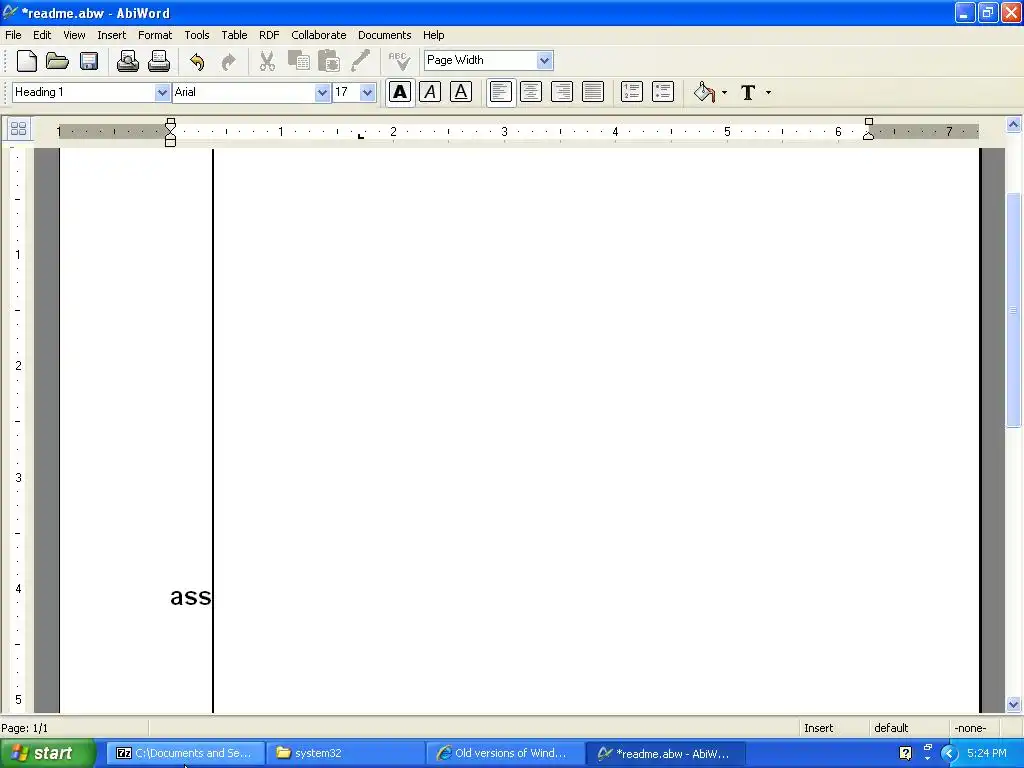1024x768 pixels.
Task: Open the Documents menu
Action: pyautogui.click(x=385, y=35)
